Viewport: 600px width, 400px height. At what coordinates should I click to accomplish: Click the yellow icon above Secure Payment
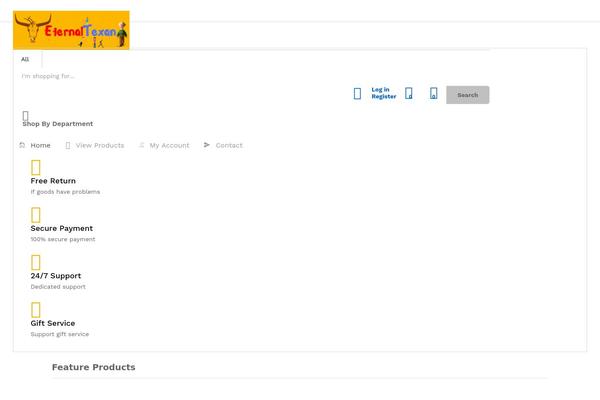tap(36, 215)
